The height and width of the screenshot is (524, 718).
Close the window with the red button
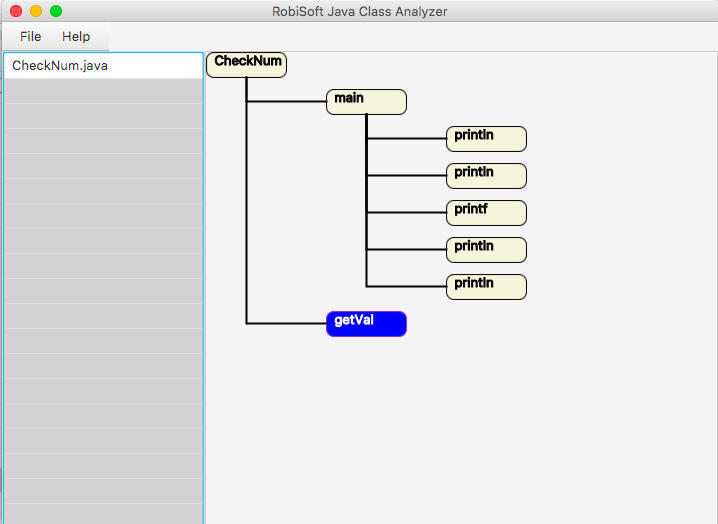point(16,11)
